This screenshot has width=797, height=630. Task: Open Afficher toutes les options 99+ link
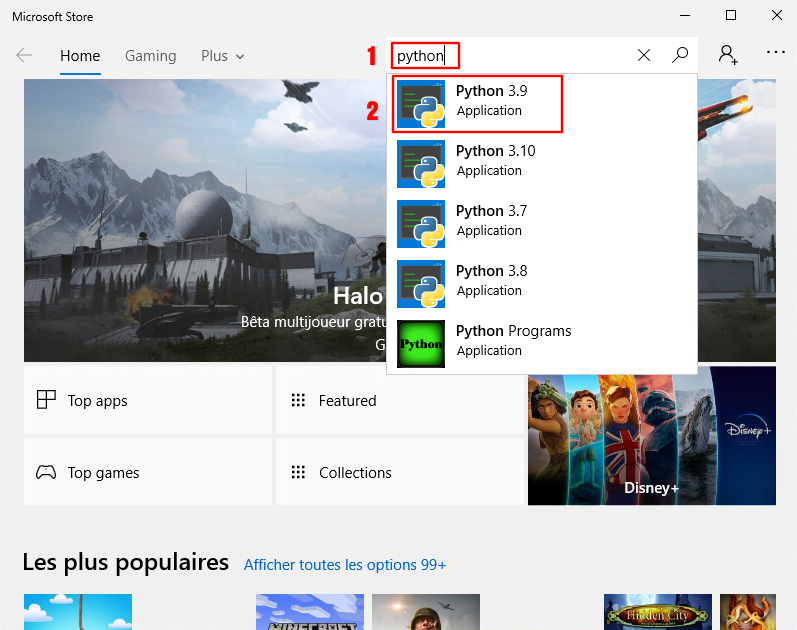345,565
